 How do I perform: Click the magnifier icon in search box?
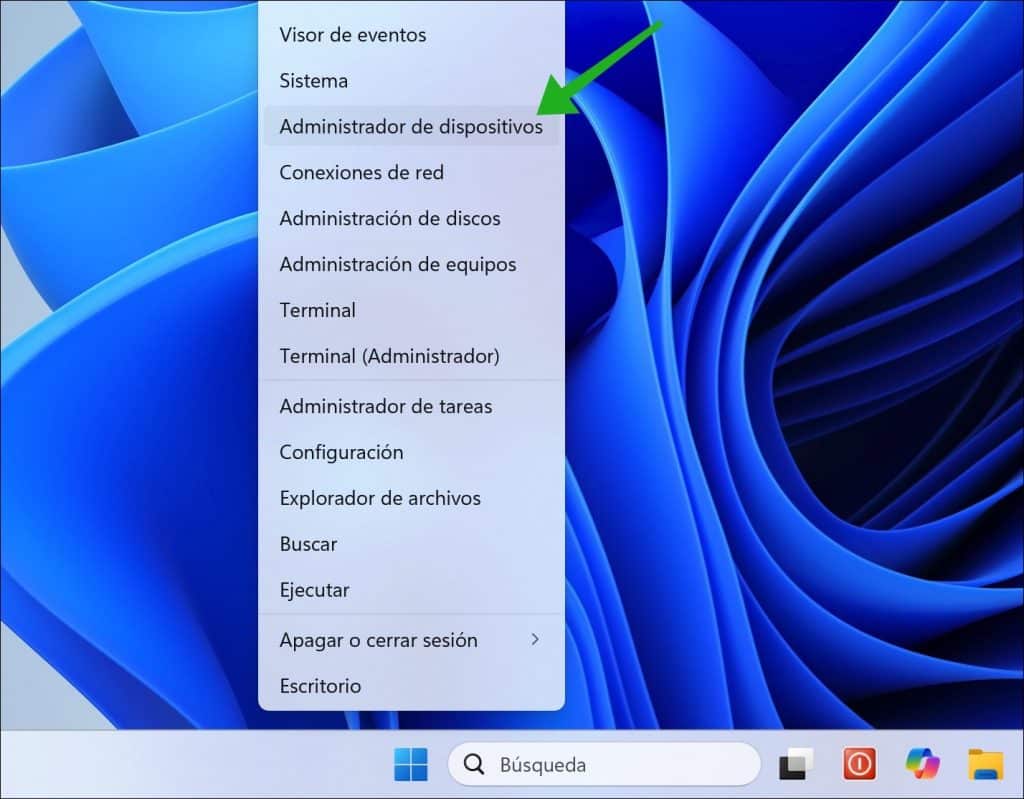point(473,764)
